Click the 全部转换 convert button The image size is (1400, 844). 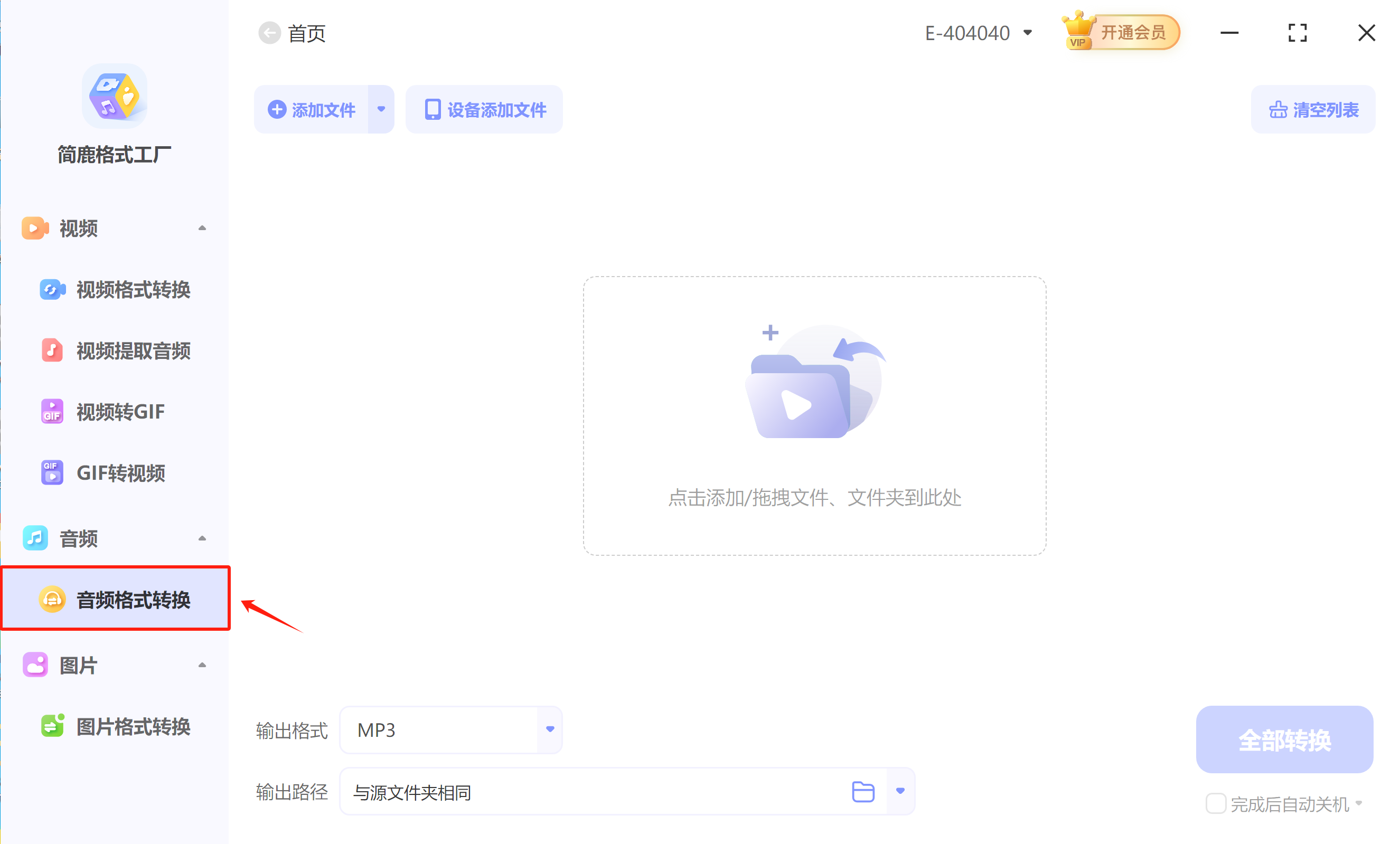pos(1285,739)
